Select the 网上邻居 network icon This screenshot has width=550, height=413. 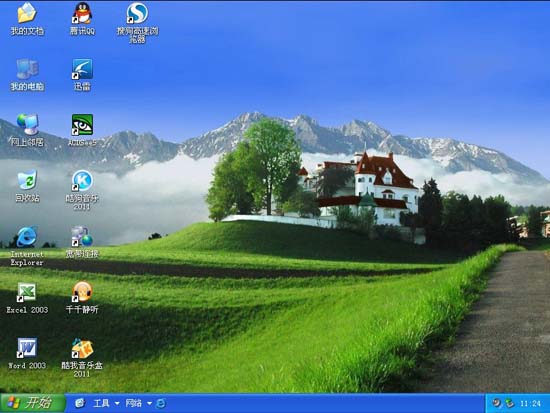pyautogui.click(x=27, y=125)
